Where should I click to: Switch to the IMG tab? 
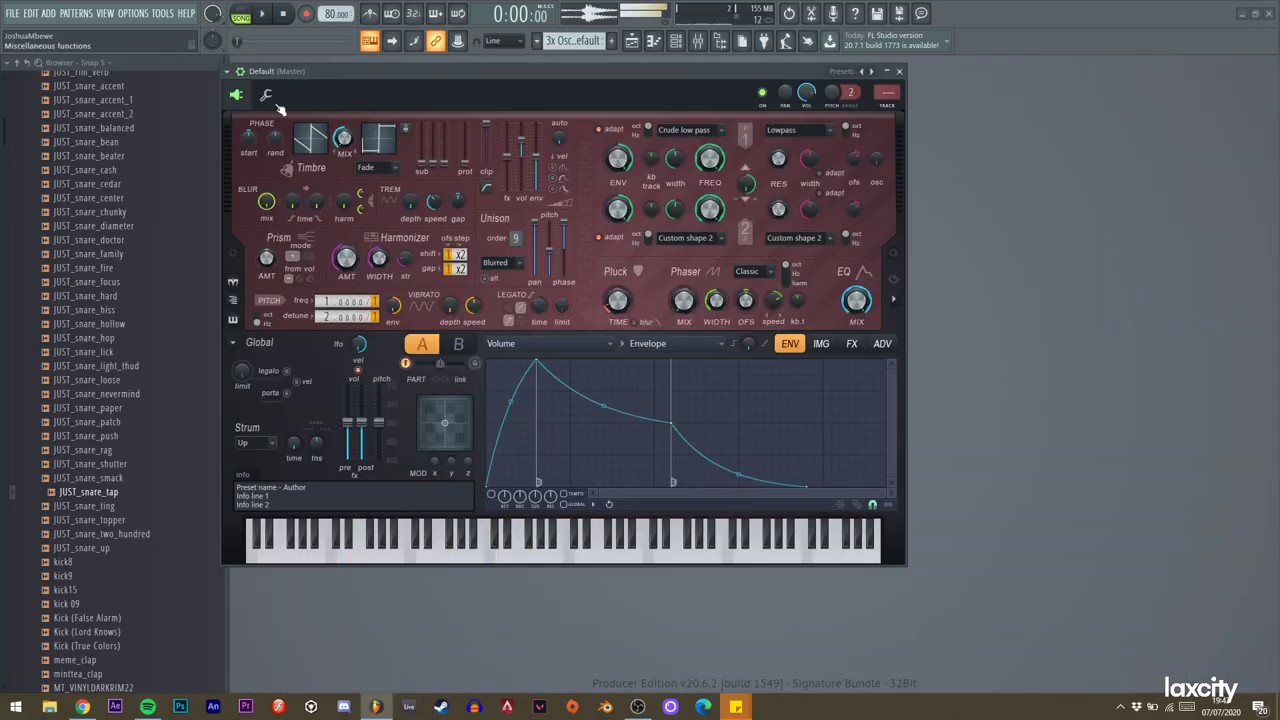(821, 344)
